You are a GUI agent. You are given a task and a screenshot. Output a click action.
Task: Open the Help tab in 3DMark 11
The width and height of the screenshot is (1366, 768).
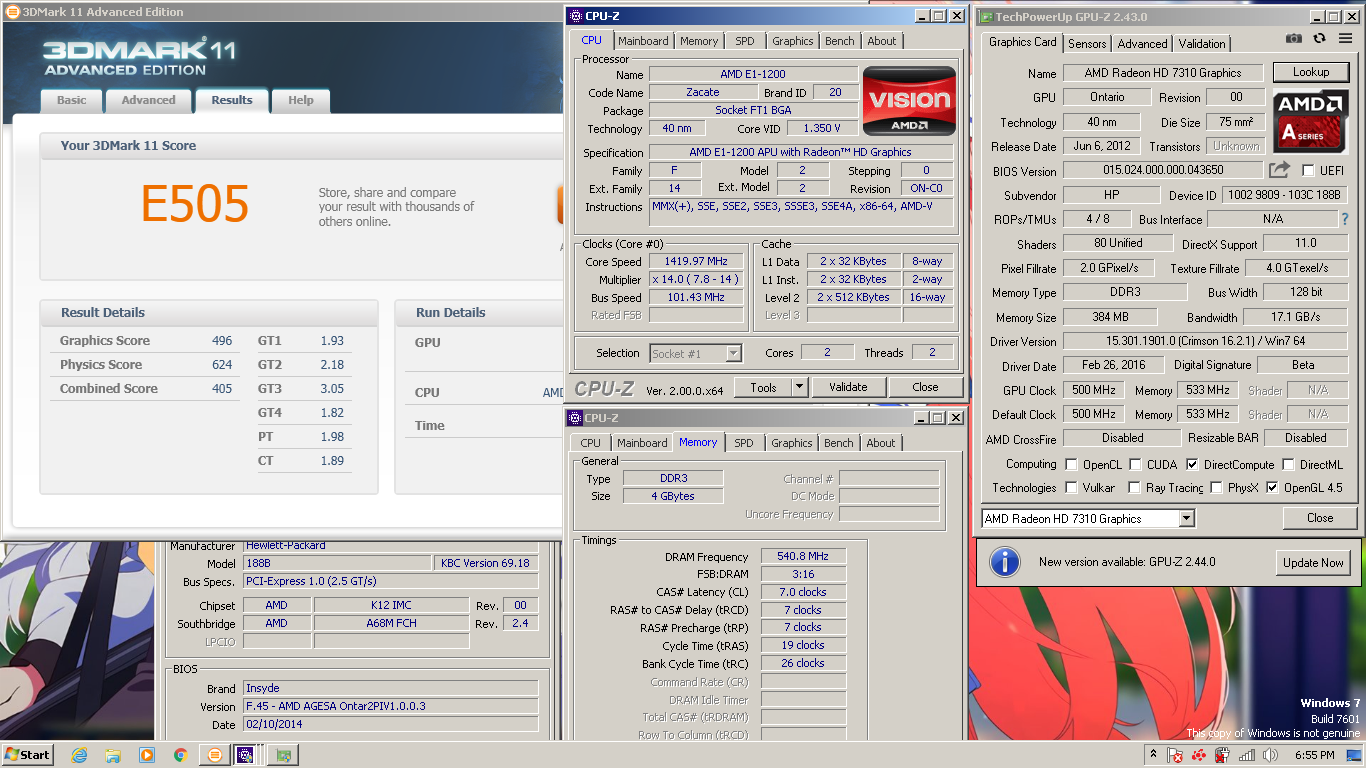301,100
